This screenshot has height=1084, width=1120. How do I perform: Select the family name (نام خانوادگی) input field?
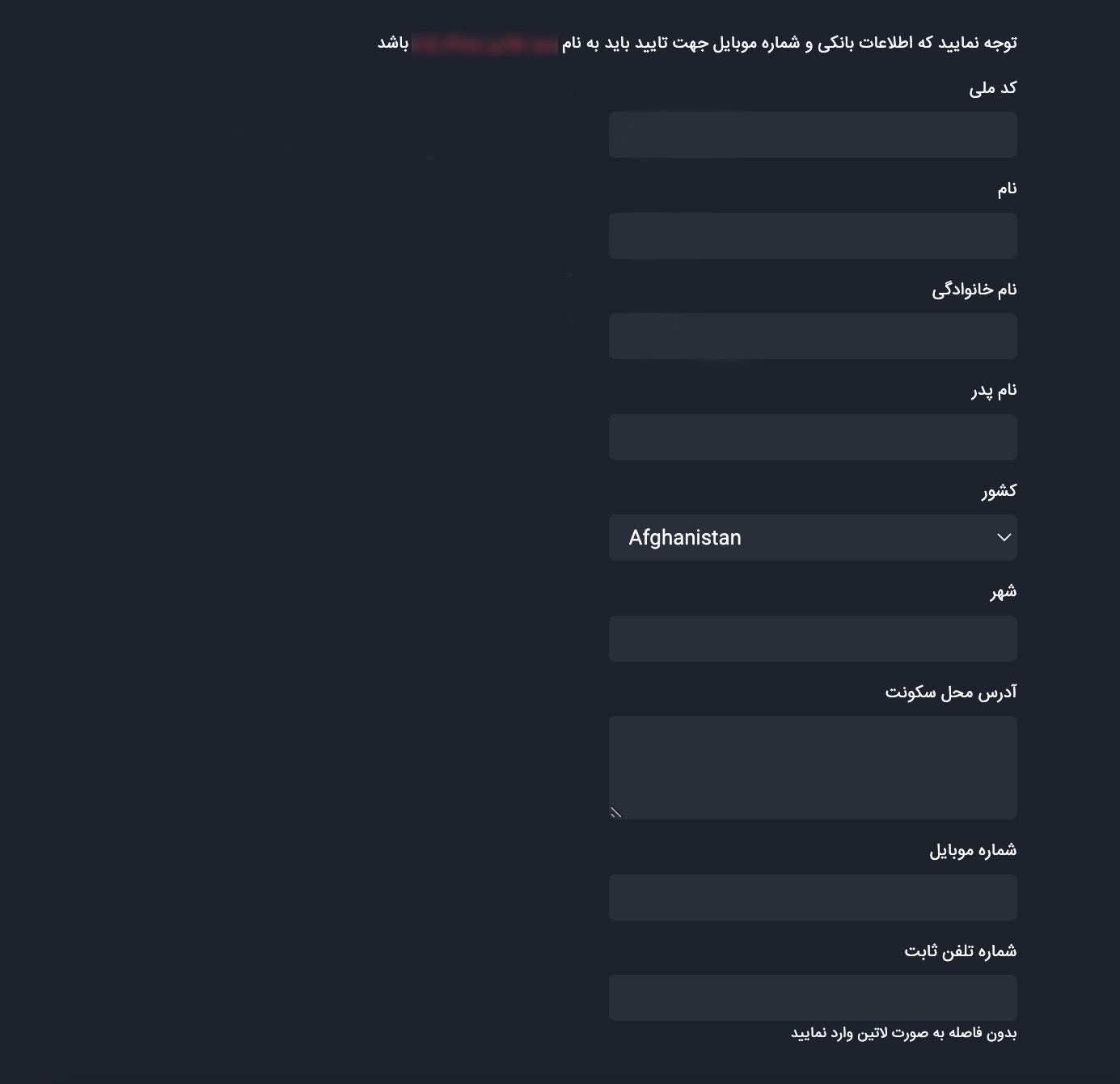812,337
